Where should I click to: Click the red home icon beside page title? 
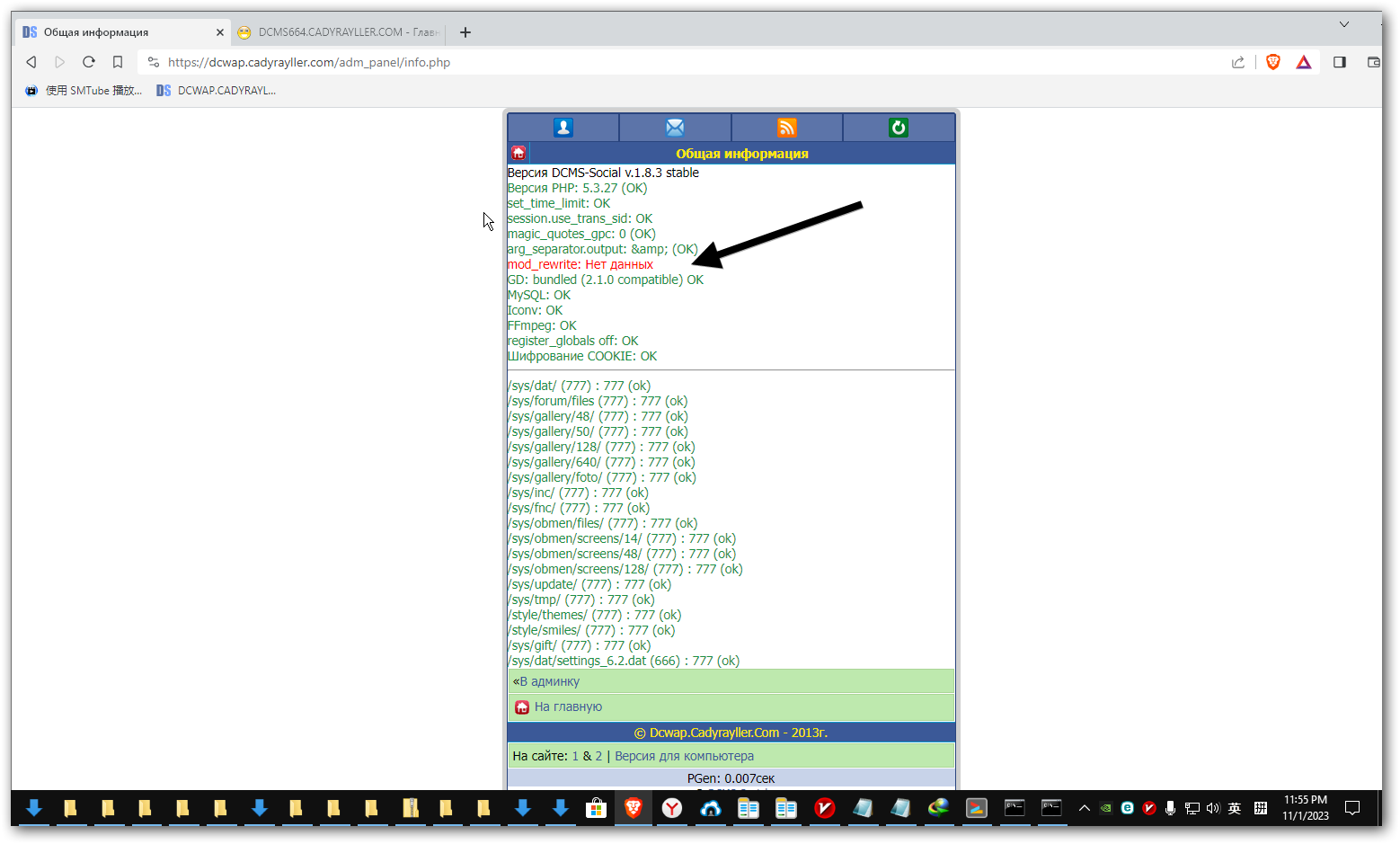click(518, 154)
